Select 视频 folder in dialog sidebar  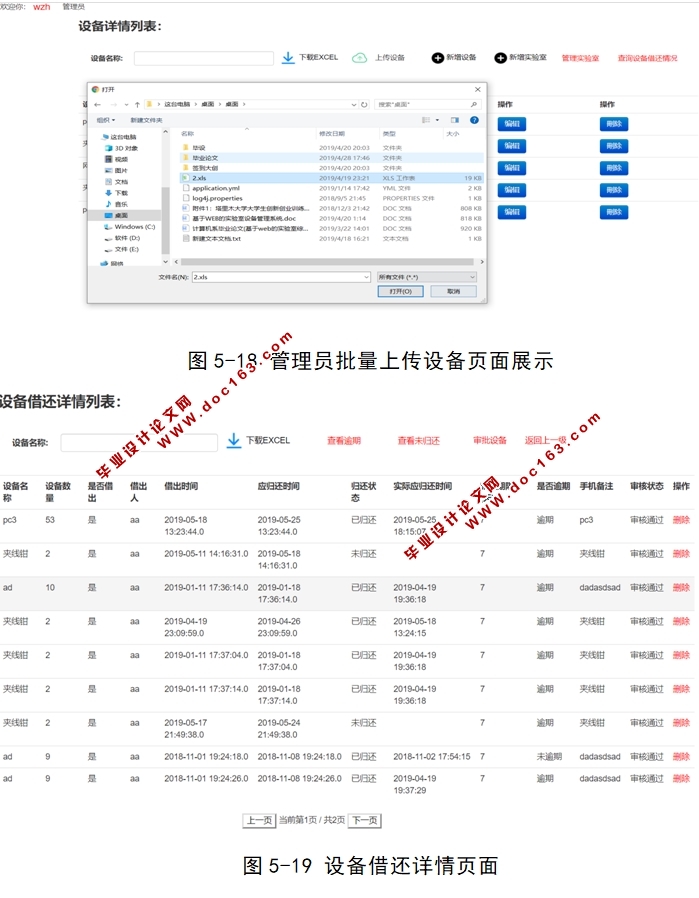(x=117, y=159)
